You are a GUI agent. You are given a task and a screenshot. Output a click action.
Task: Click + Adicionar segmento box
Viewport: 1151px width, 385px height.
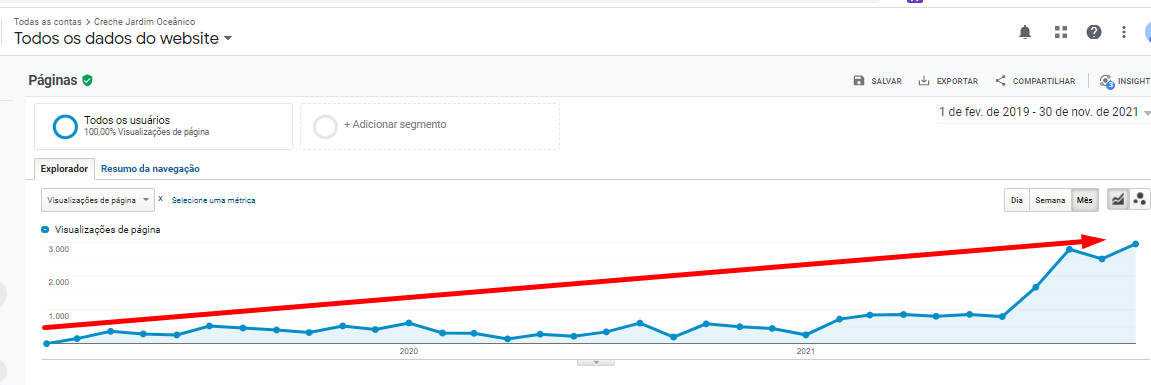pos(430,126)
